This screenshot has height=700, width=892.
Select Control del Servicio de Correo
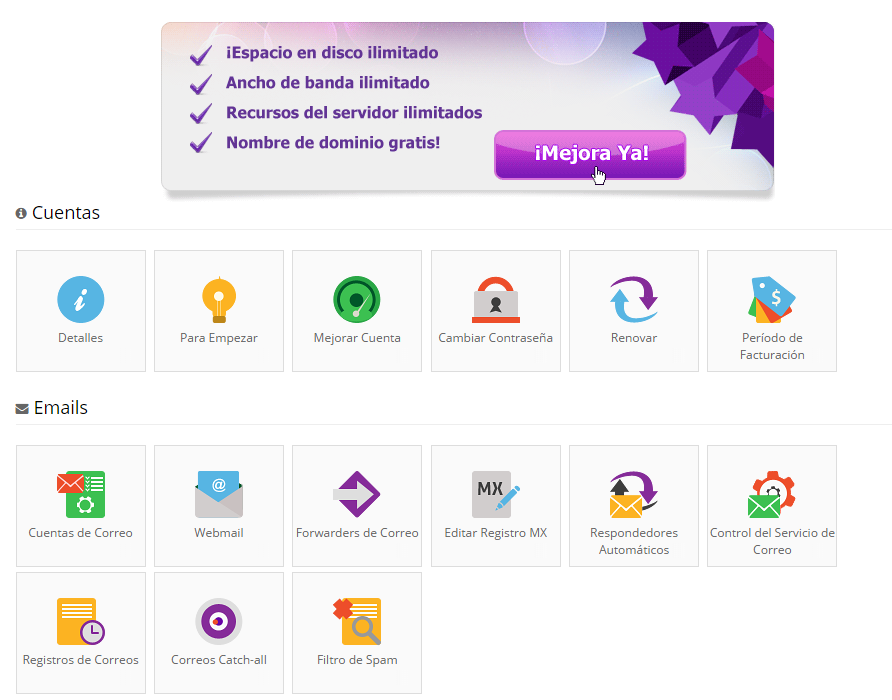pyautogui.click(x=771, y=494)
